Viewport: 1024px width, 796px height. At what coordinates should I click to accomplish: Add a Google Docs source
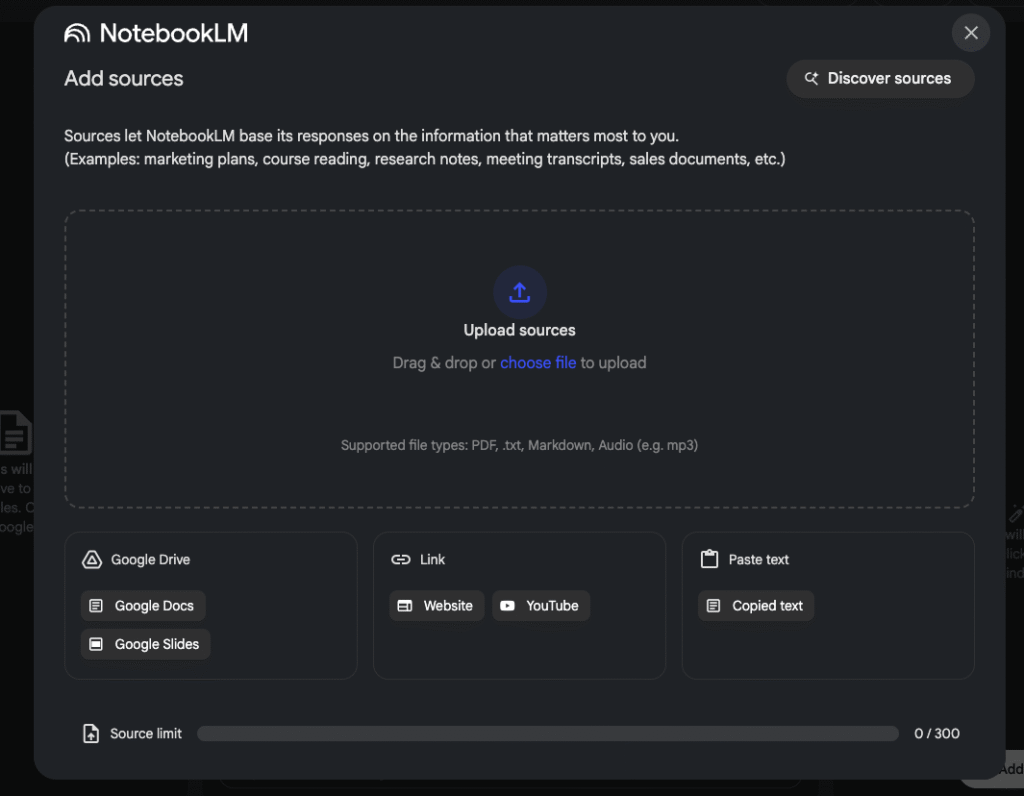click(x=143, y=606)
